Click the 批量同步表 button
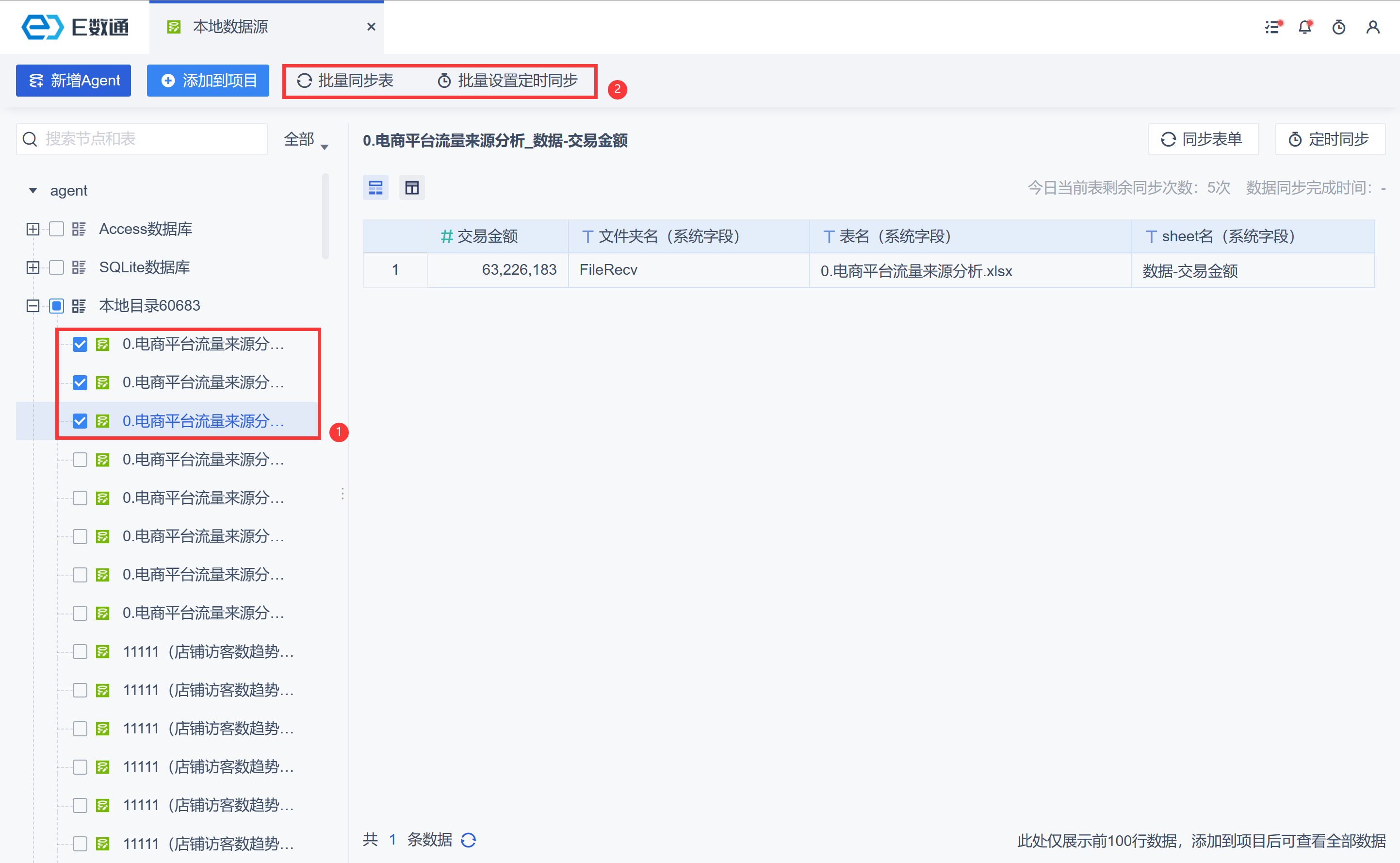 [345, 81]
